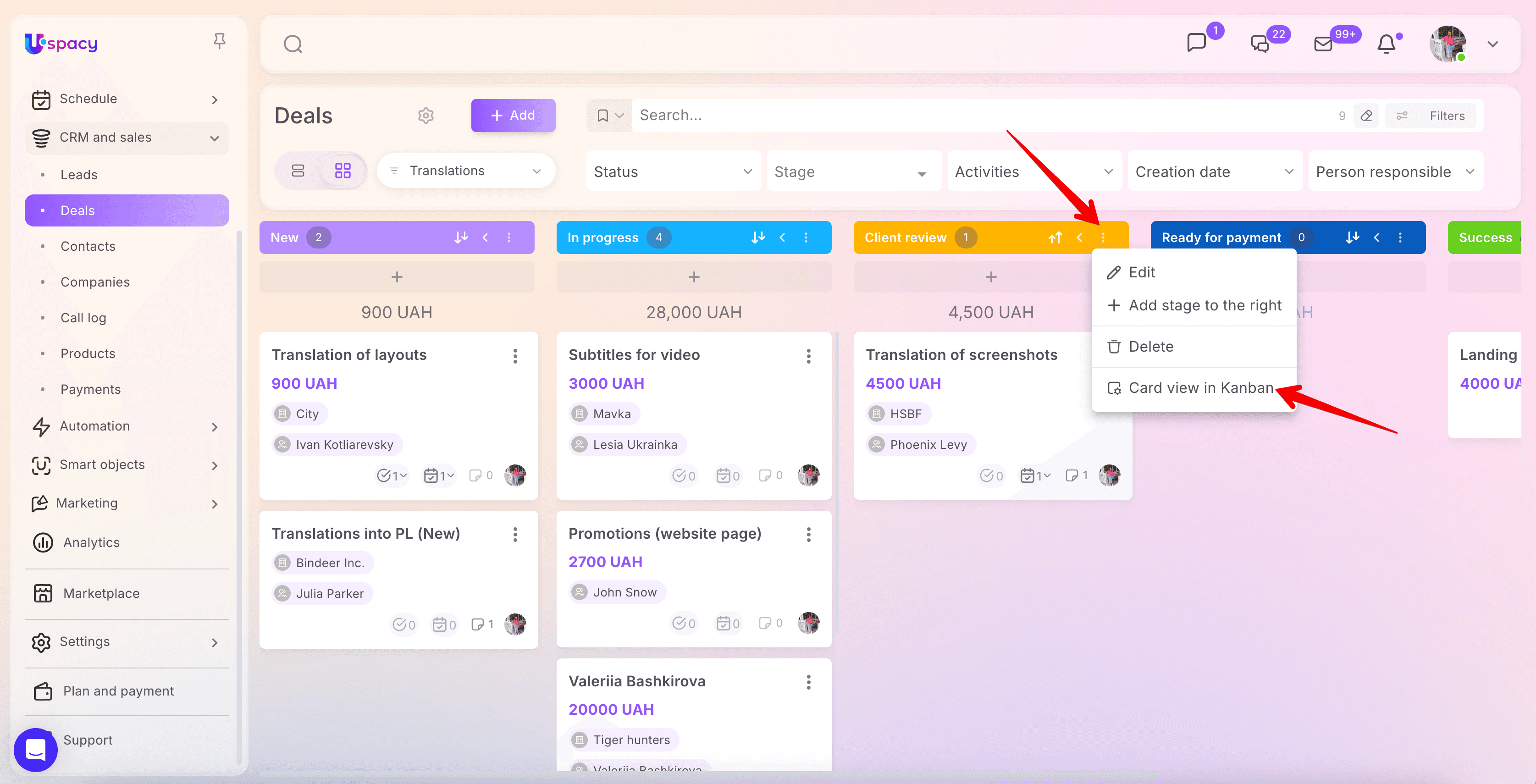Switch to list view layout
The height and width of the screenshot is (784, 1536).
[298, 171]
